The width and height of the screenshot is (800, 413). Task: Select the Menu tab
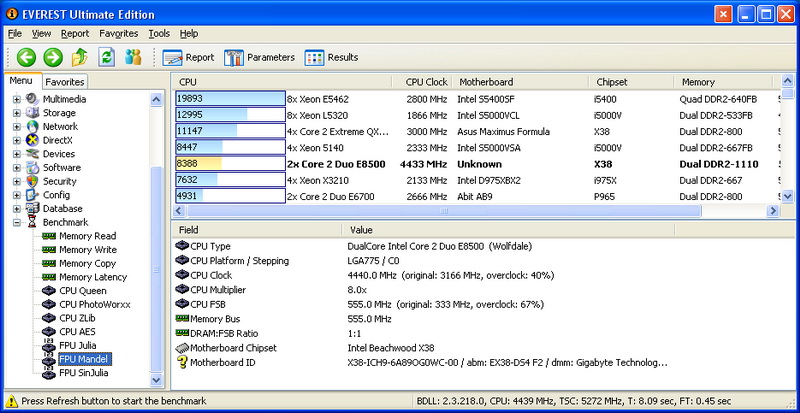(x=21, y=81)
